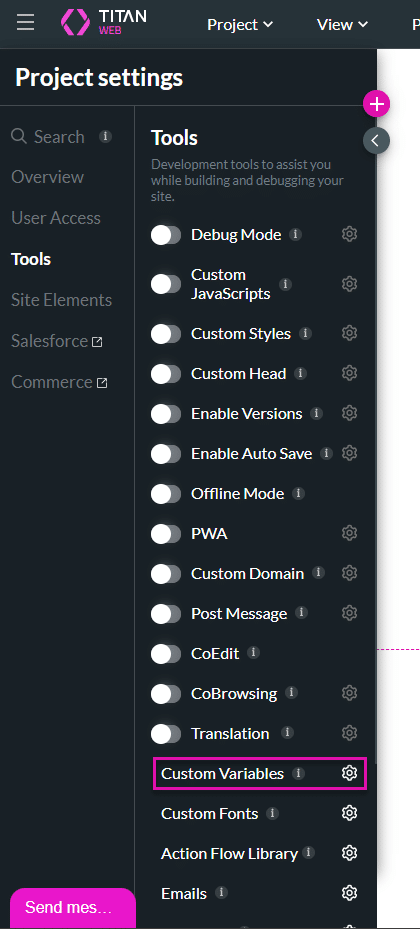Viewport: 420px width, 929px height.
Task: Open Translation gear settings
Action: (350, 733)
